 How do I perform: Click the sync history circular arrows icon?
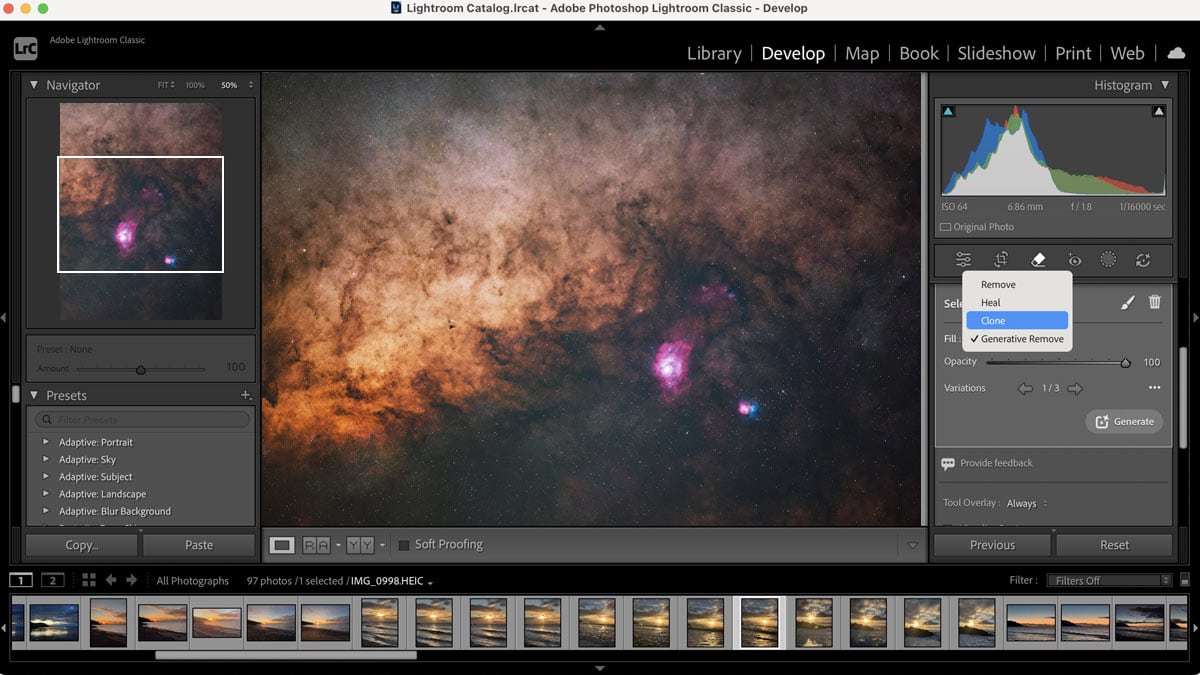pyautogui.click(x=1143, y=260)
